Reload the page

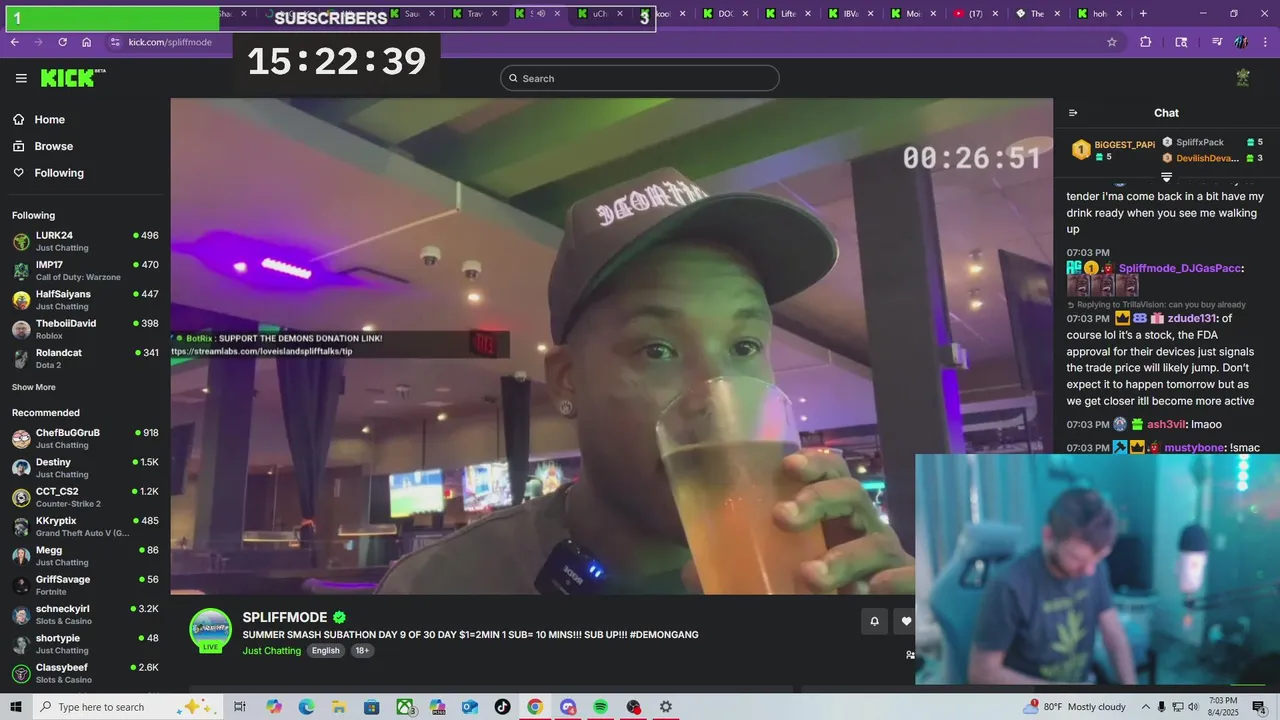62,42
